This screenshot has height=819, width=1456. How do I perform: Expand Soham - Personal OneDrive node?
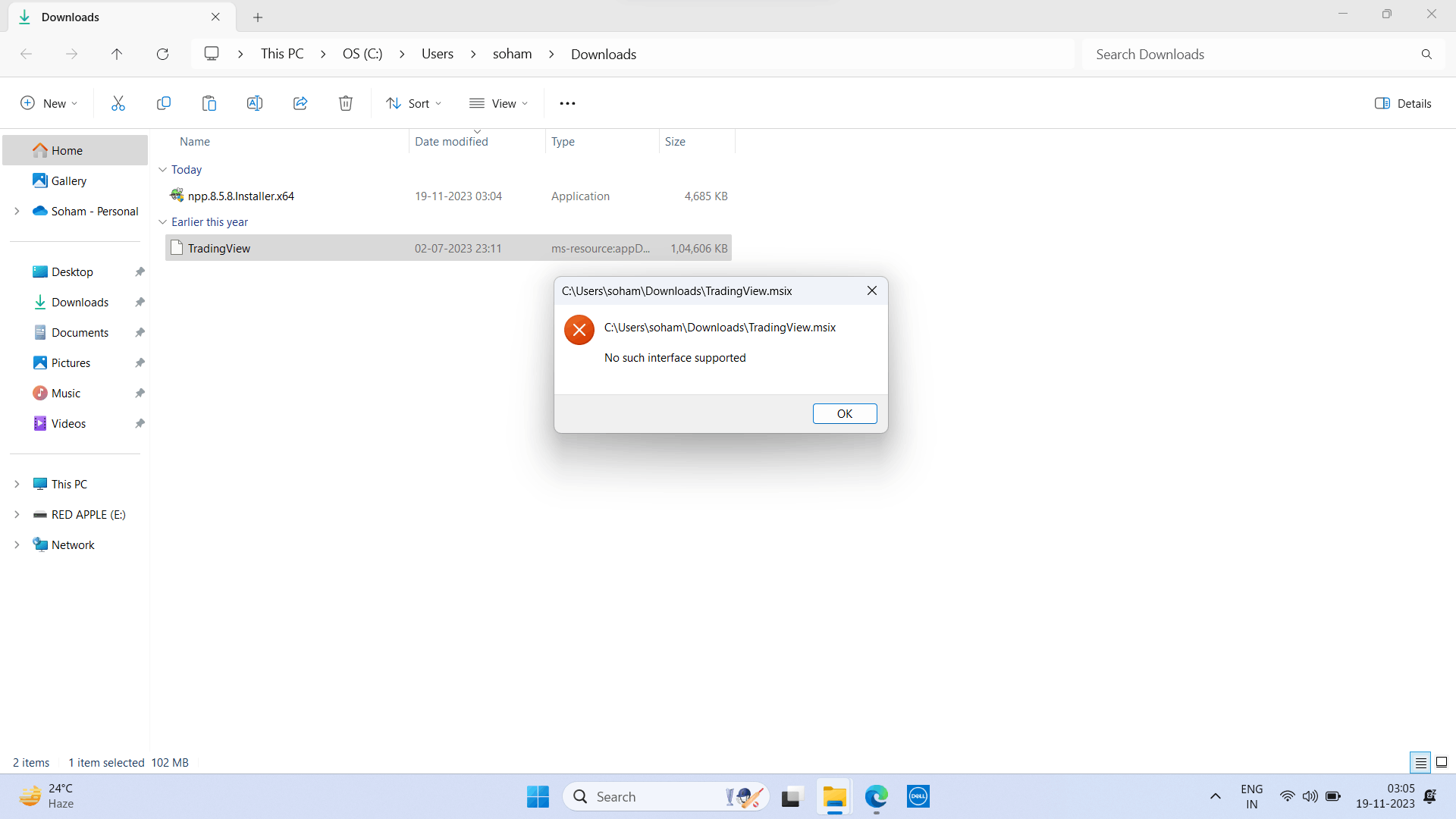17,211
